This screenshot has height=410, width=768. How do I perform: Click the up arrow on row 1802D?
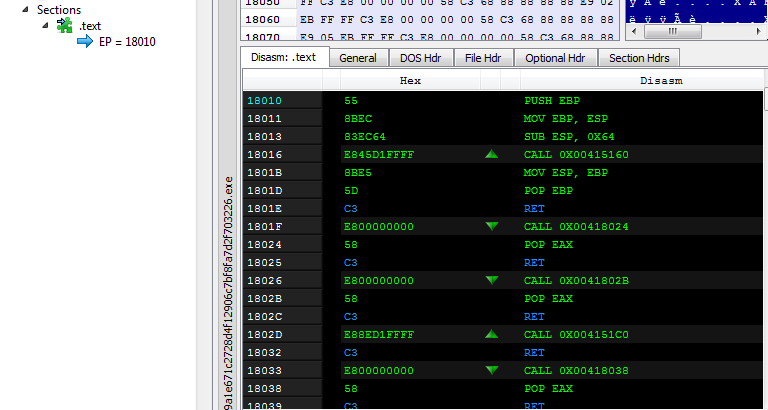point(490,335)
